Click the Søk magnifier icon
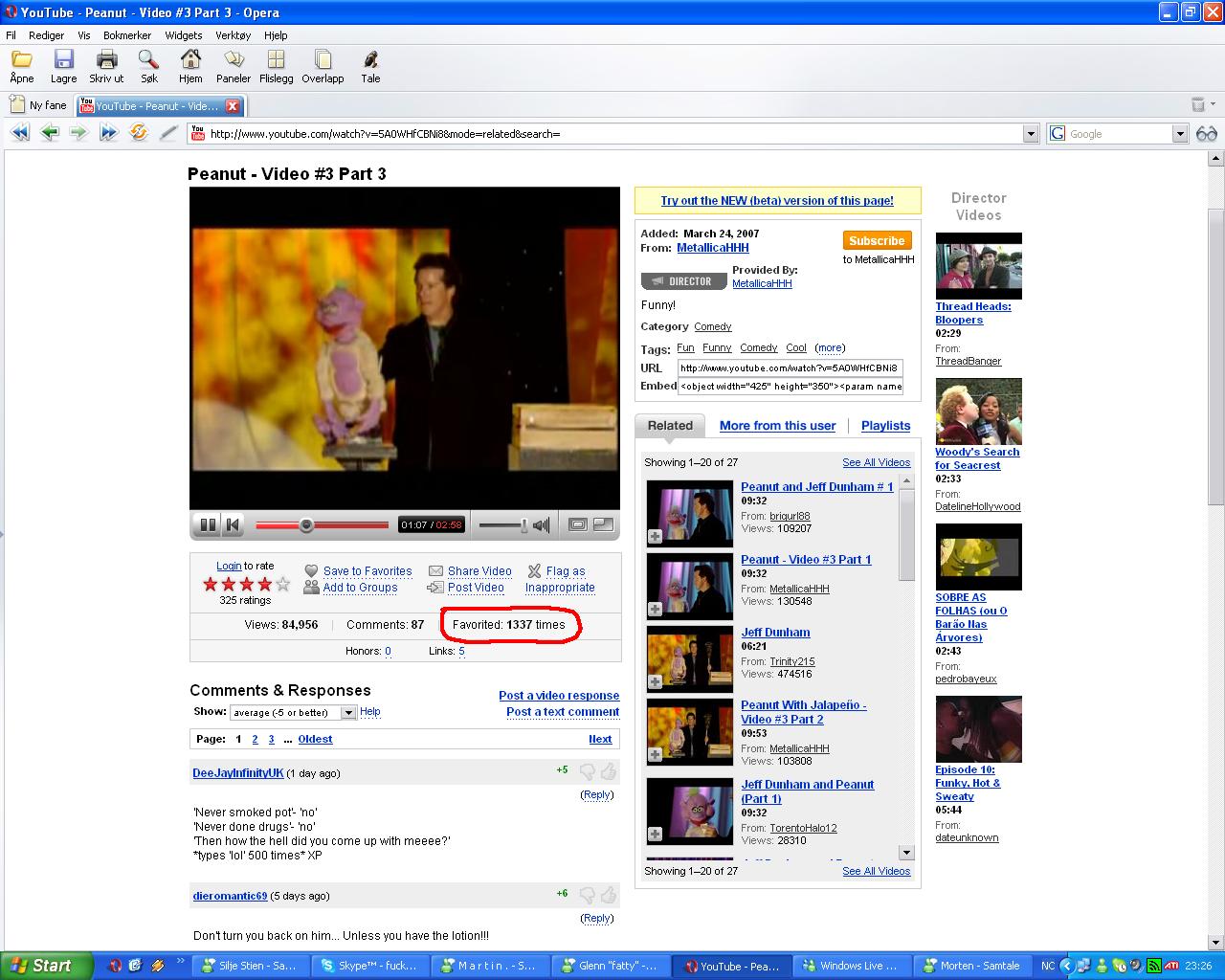The image size is (1225, 980). point(148,59)
